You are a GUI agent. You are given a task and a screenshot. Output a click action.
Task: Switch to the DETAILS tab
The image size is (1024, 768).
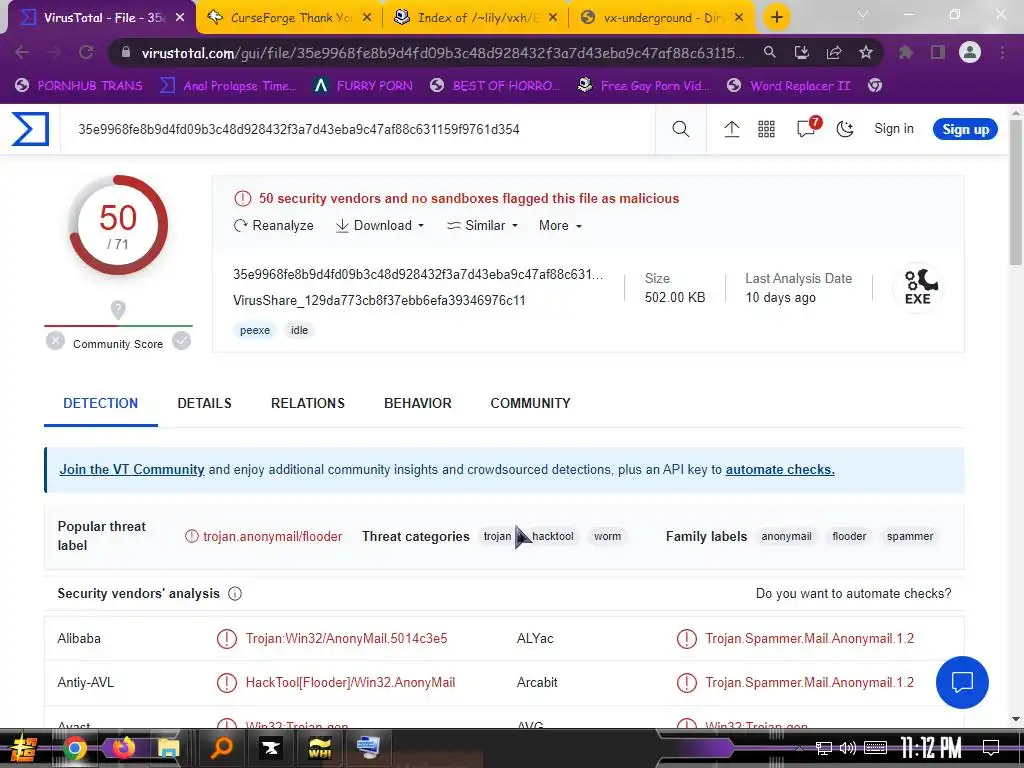pos(204,403)
